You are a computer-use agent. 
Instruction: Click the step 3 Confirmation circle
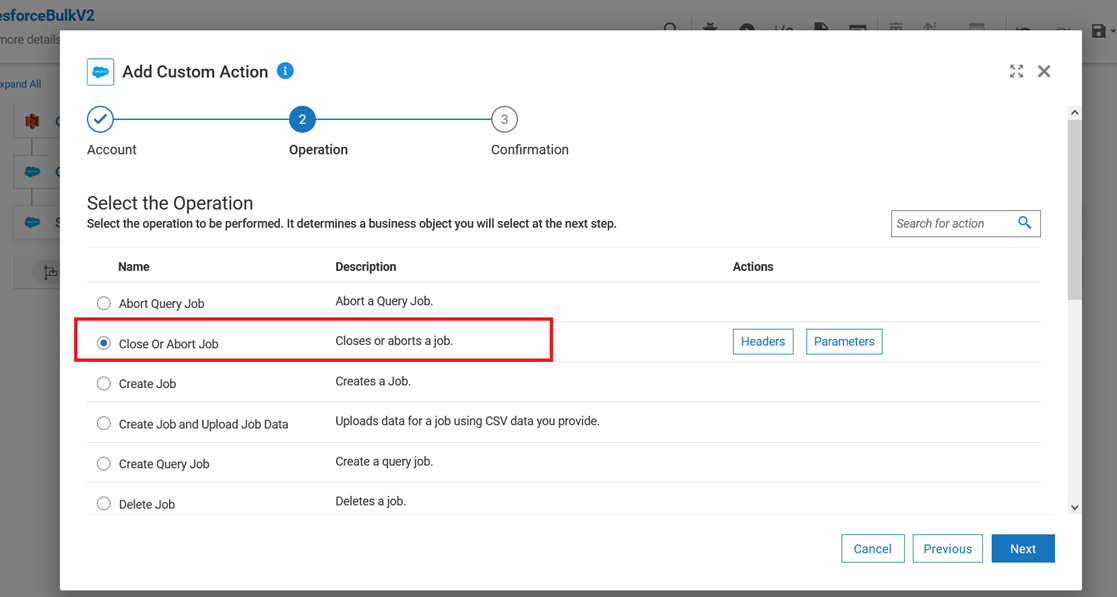(504, 120)
